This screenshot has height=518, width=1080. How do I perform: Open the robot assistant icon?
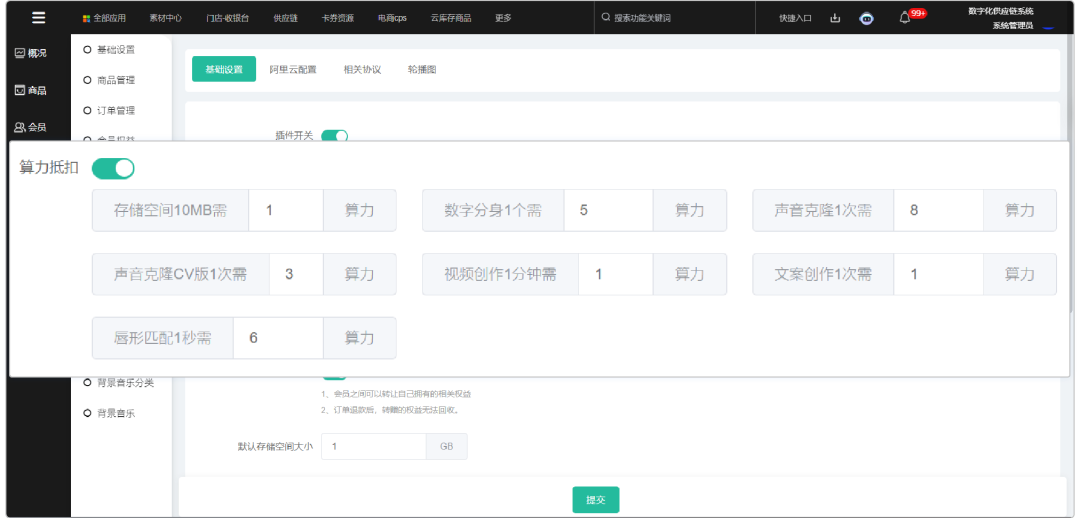[x=866, y=19]
